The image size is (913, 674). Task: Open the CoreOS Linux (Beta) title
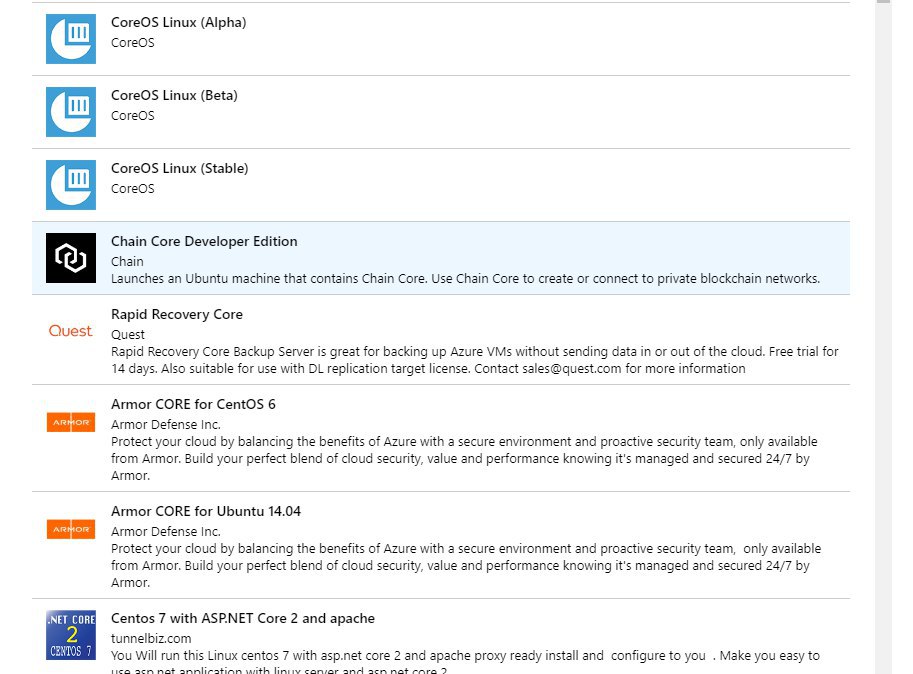[174, 95]
